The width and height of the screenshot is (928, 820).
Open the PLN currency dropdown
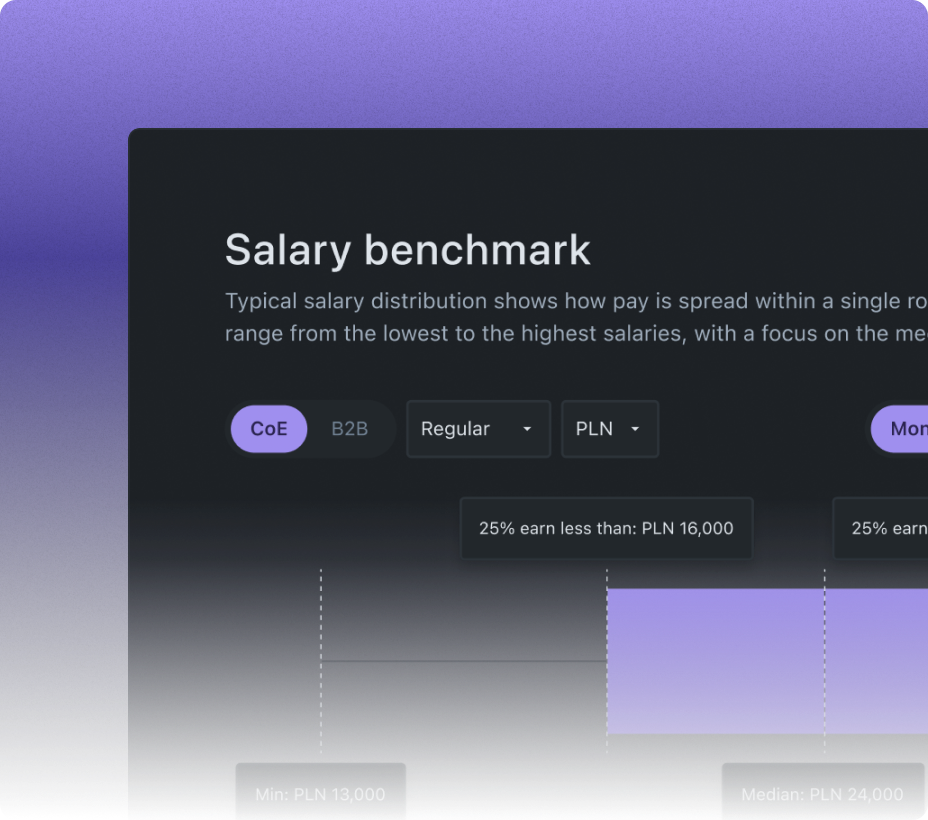click(x=610, y=429)
